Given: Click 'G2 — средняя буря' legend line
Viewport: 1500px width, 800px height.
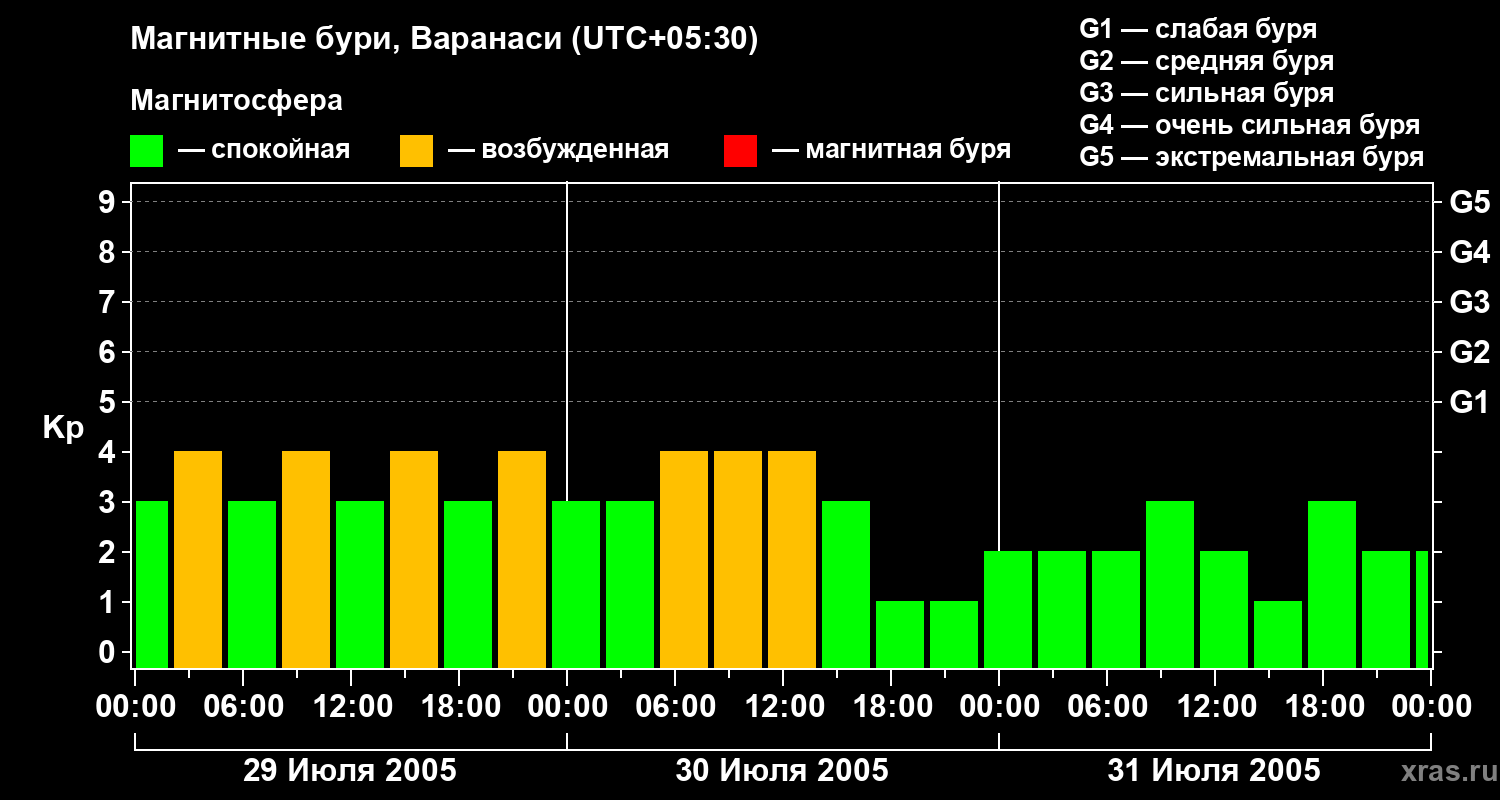Looking at the screenshot, I should (x=1206, y=61).
